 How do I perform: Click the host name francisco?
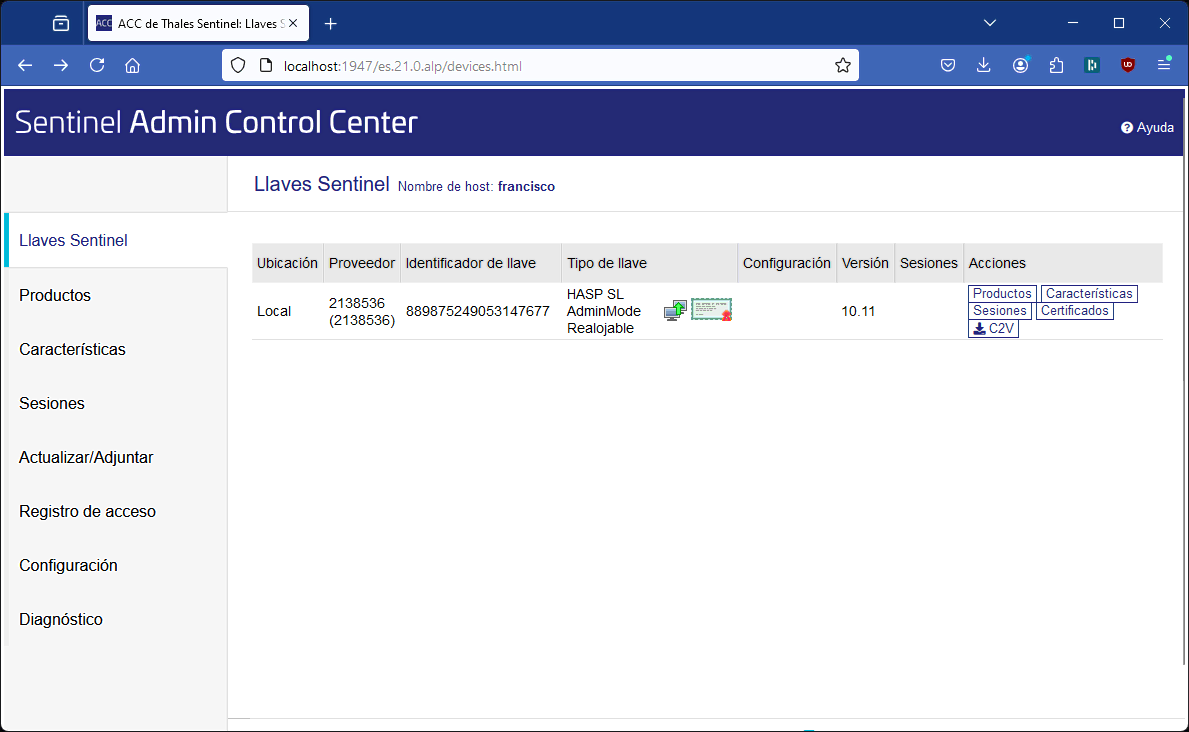point(526,187)
